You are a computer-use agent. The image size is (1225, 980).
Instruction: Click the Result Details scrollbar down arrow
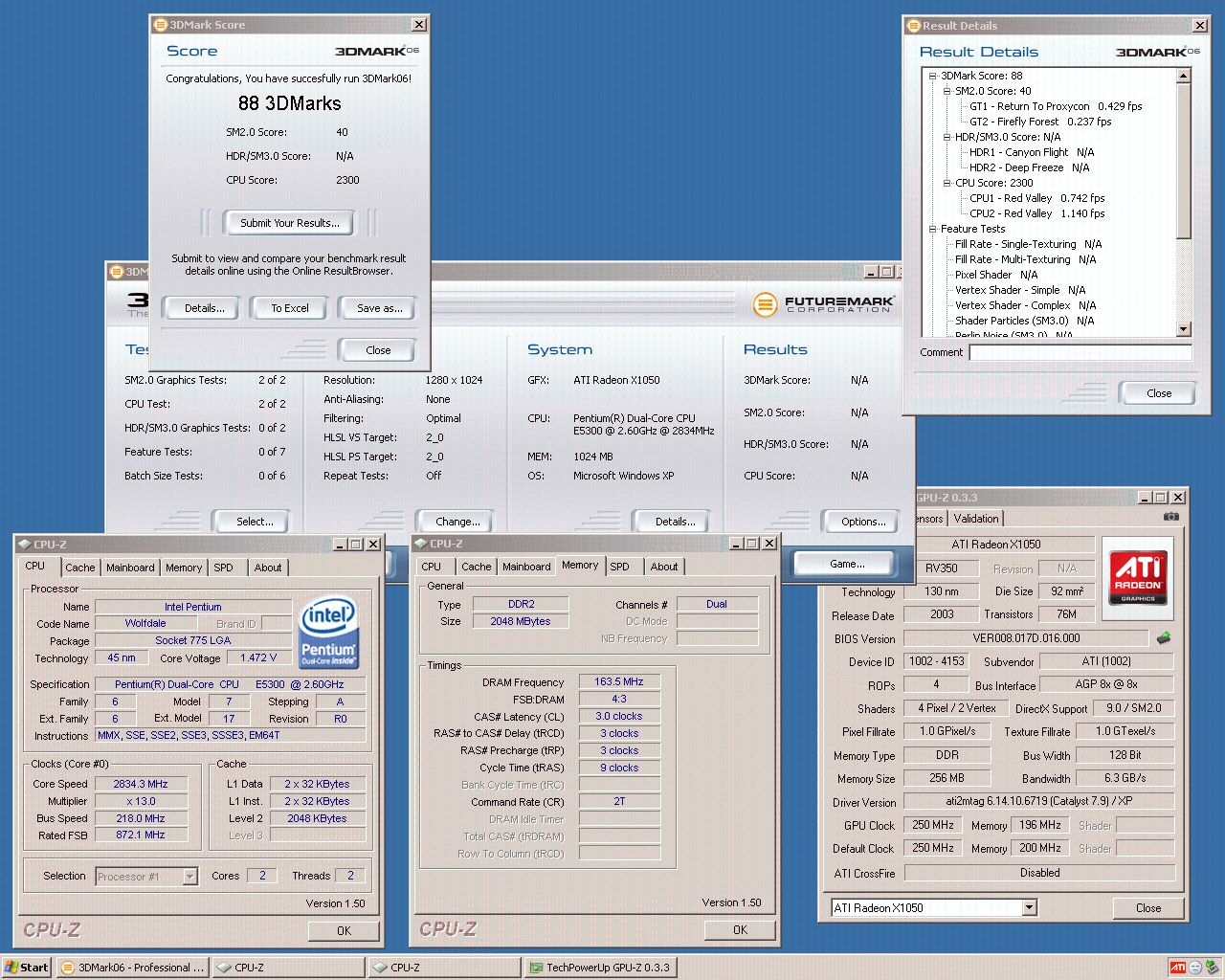tap(1184, 329)
